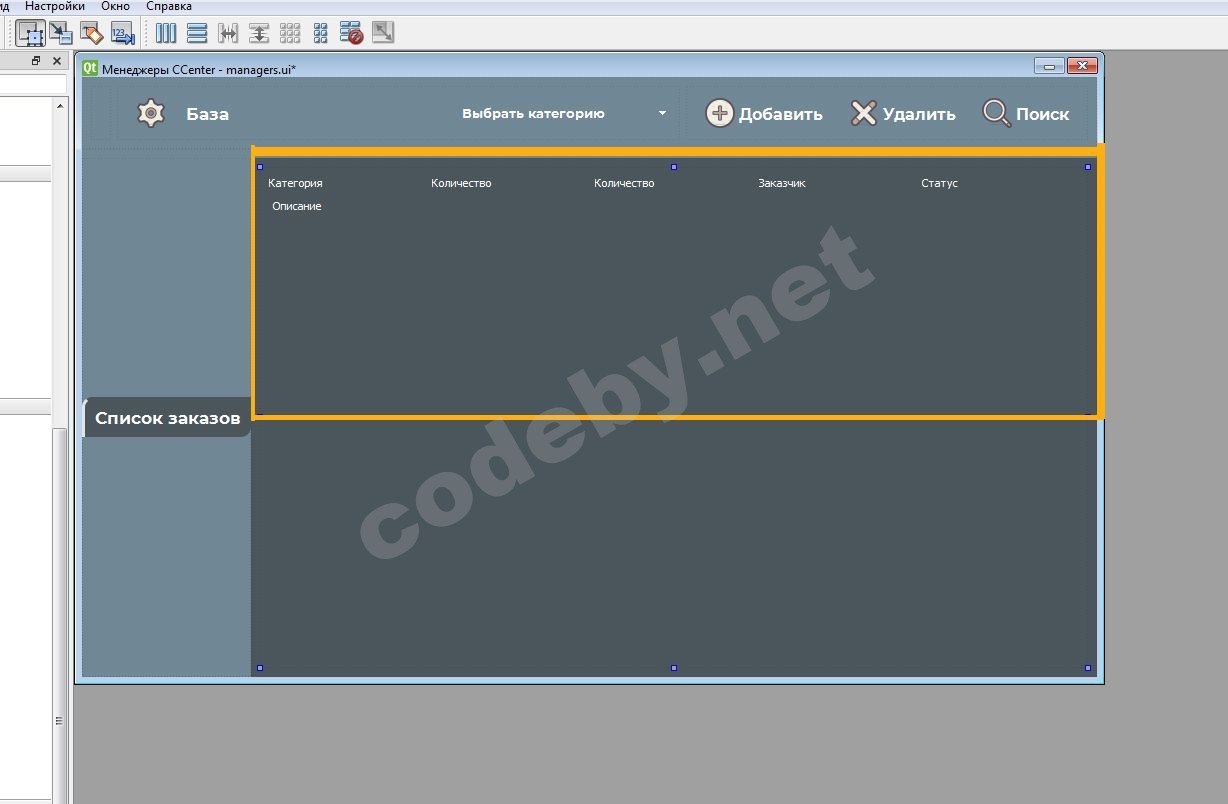Screen dimensions: 1228x804
Task: Click the Добавить button label
Action: pyautogui.click(x=781, y=114)
